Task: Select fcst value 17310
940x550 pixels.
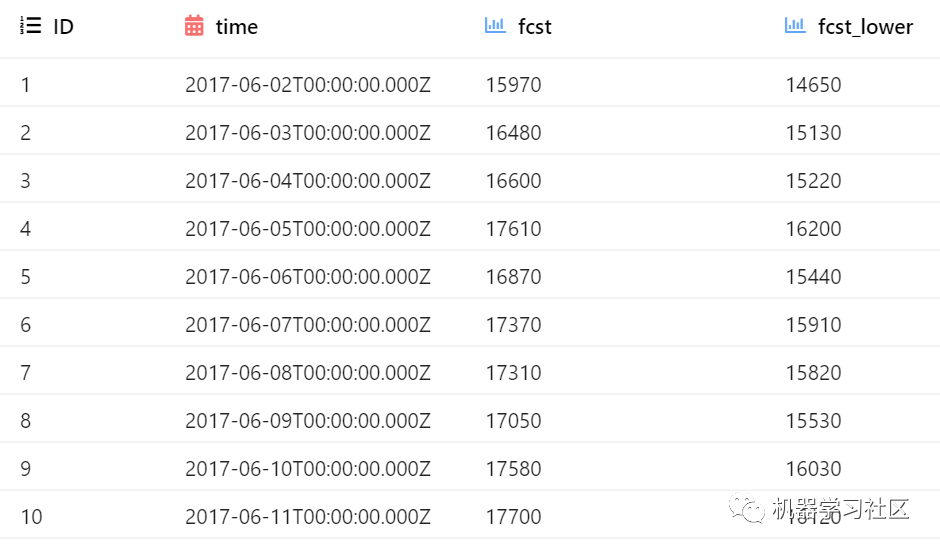Action: click(513, 373)
